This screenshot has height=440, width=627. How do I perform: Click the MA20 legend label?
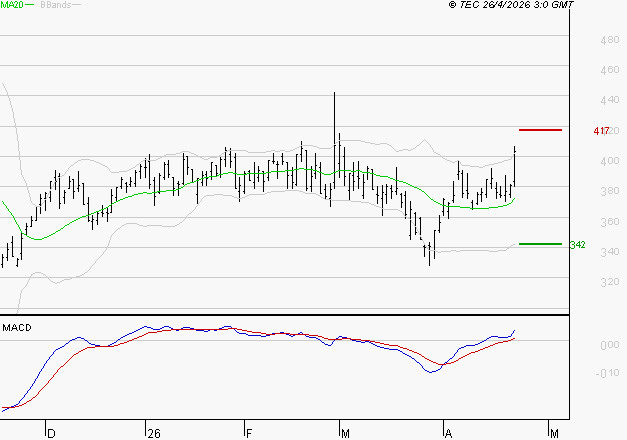[10, 5]
